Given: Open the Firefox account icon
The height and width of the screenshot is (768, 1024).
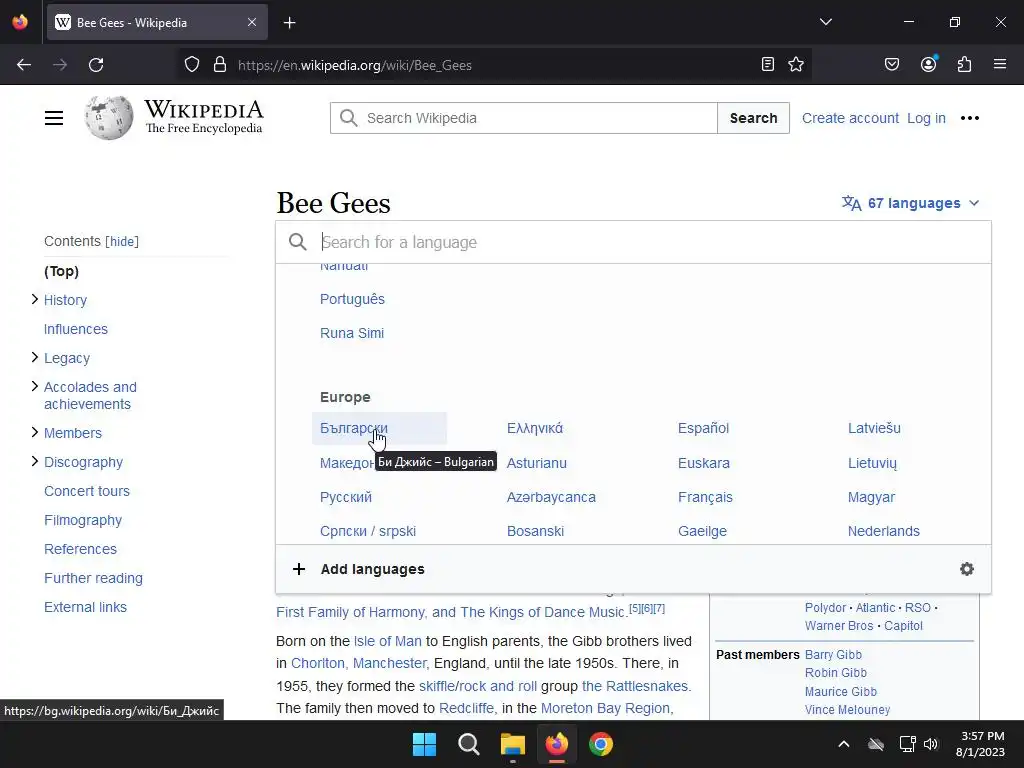Looking at the screenshot, I should pos(929,64).
